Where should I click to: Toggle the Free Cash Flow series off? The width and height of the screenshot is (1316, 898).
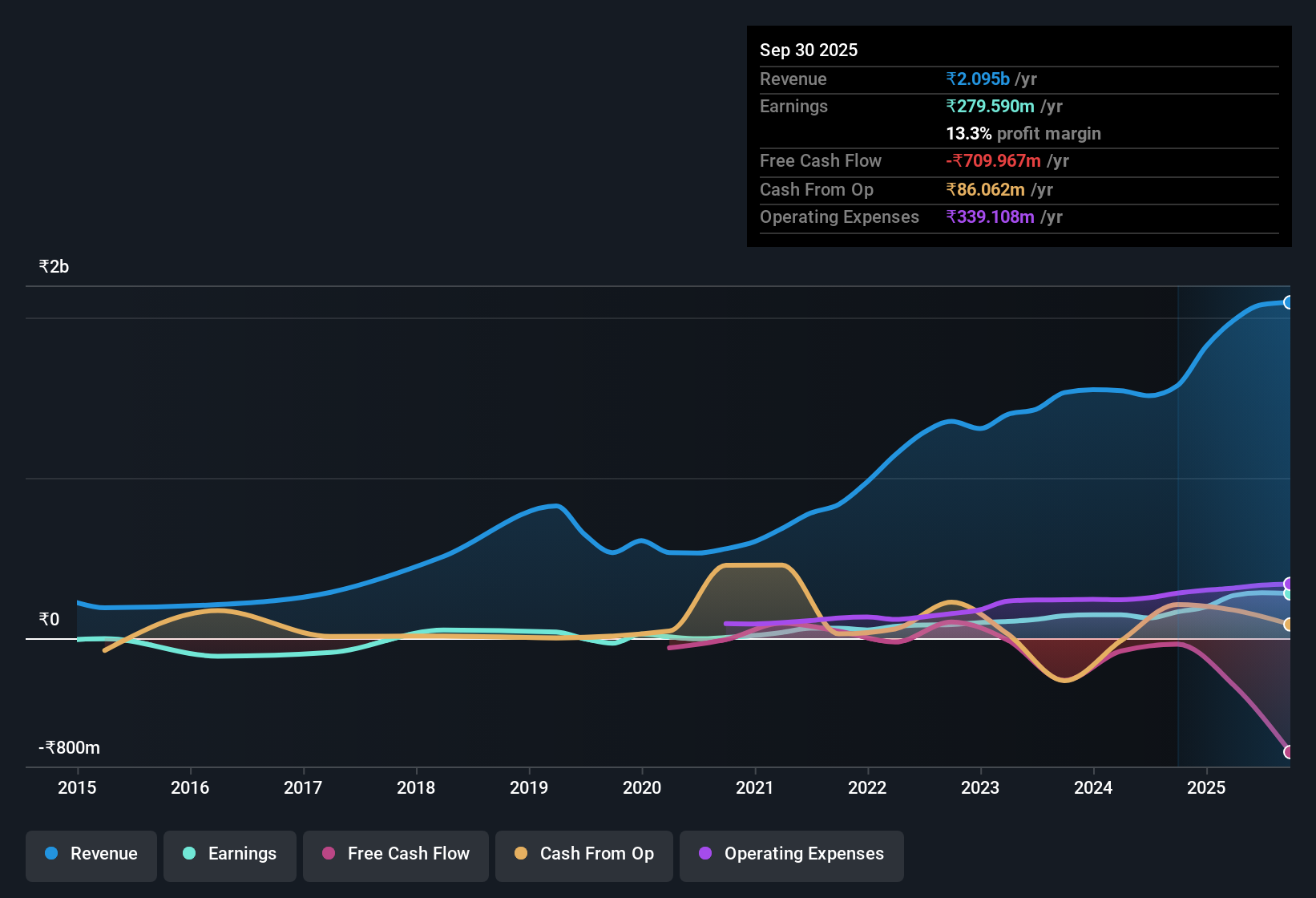click(x=395, y=854)
